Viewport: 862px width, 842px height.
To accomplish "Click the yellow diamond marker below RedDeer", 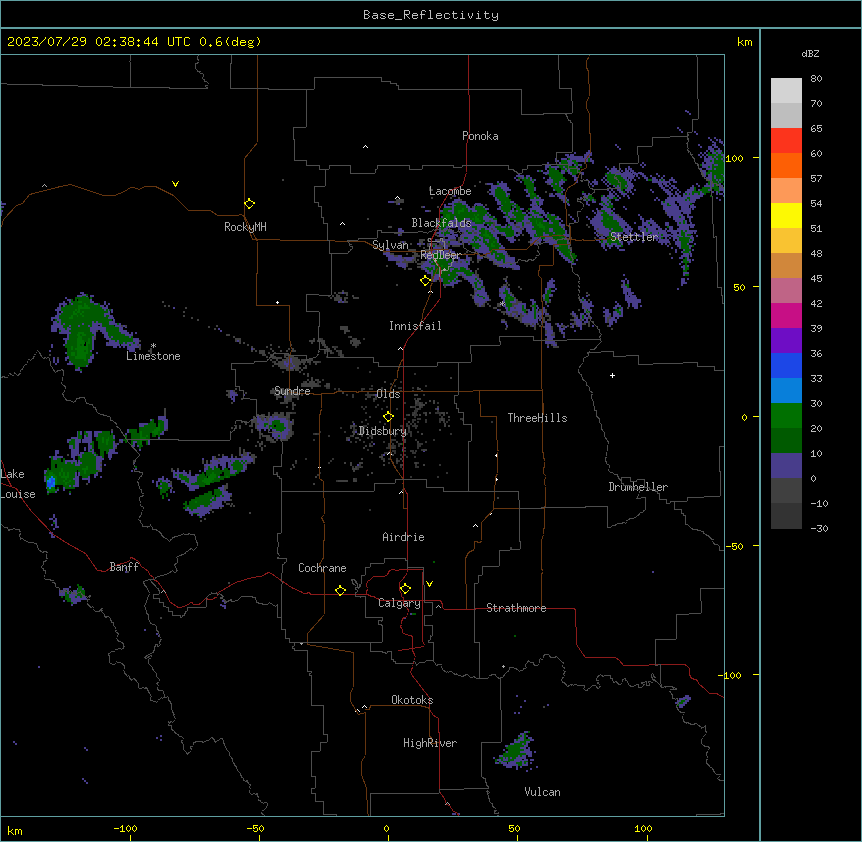I will (x=425, y=280).
